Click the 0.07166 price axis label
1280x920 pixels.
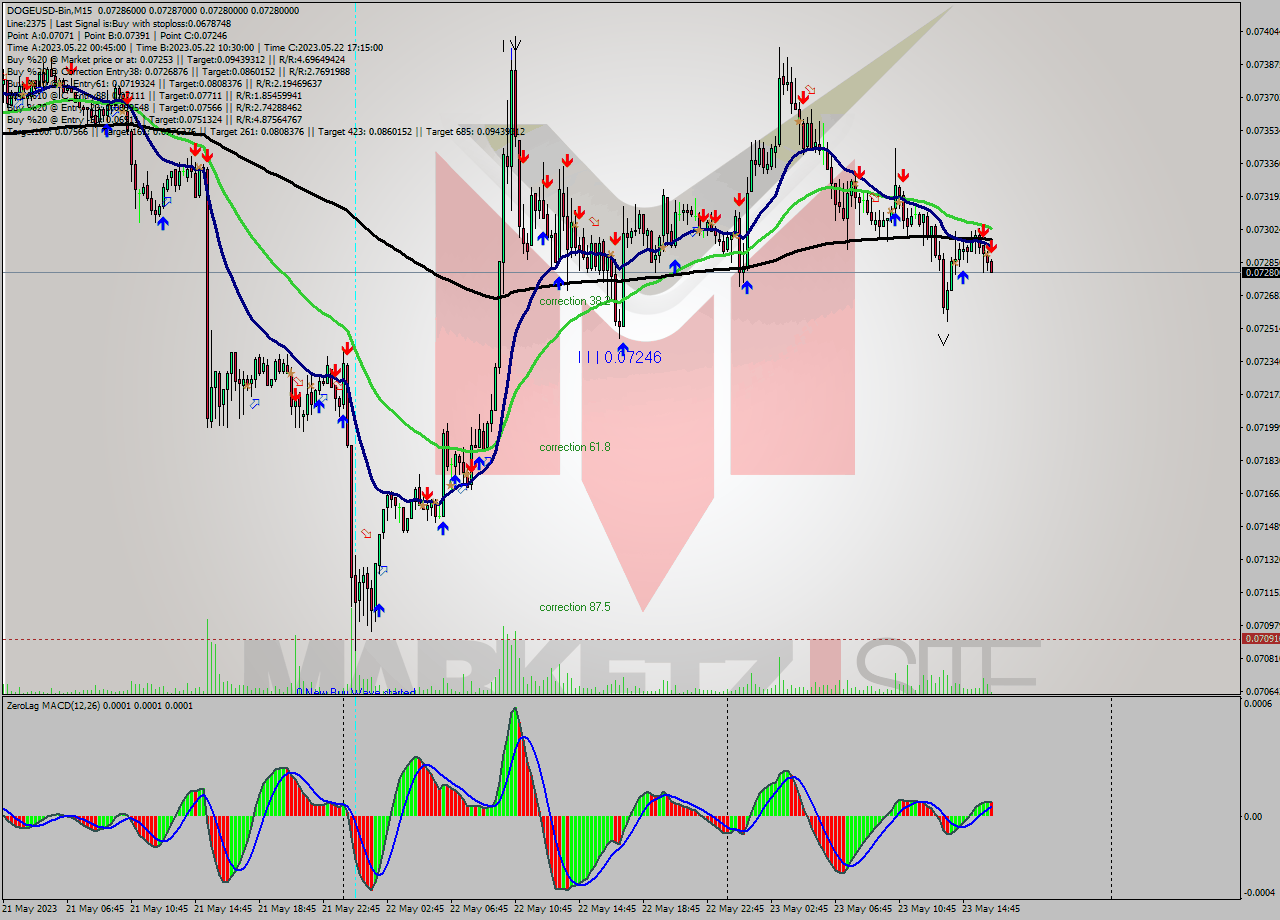point(1261,493)
